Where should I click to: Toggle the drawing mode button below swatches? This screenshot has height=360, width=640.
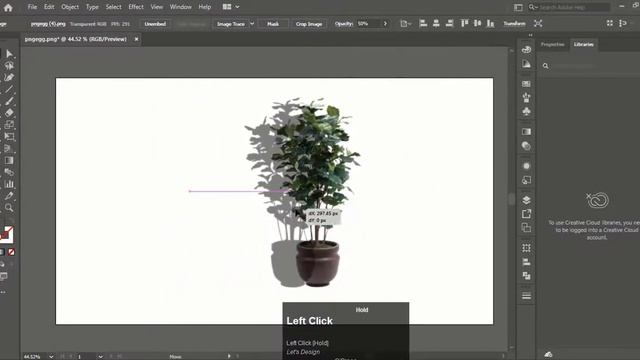point(3,264)
